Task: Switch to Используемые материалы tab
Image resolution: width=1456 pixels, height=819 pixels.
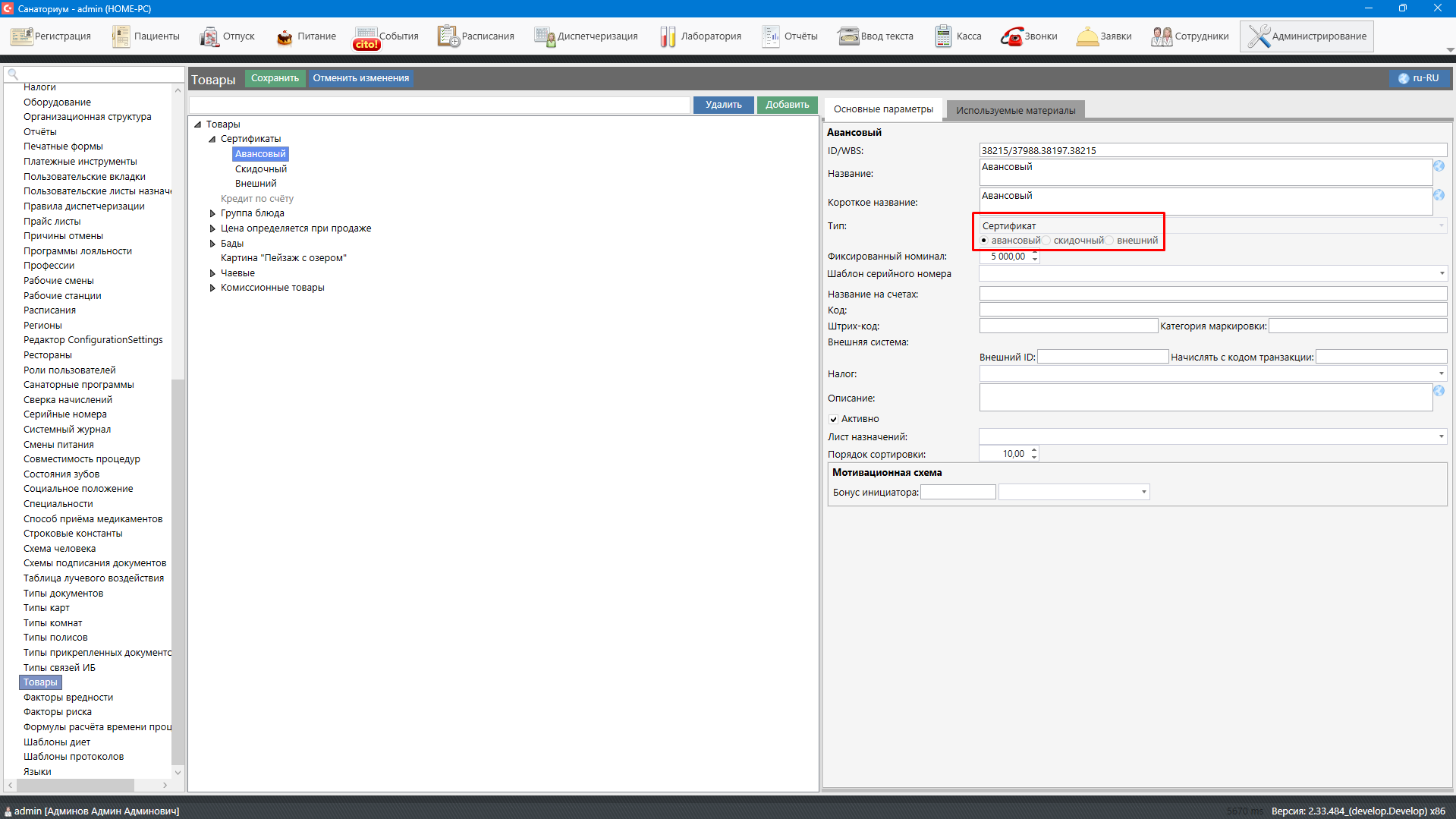Action: (x=1015, y=110)
